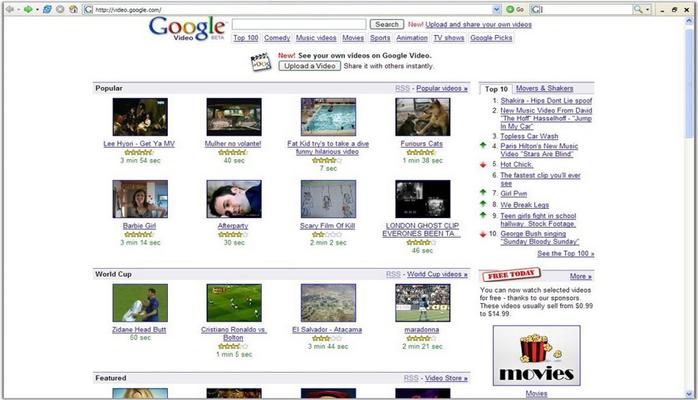Open the Zidane Head Butt video thumbnail
The image size is (698, 400).
tap(140, 303)
